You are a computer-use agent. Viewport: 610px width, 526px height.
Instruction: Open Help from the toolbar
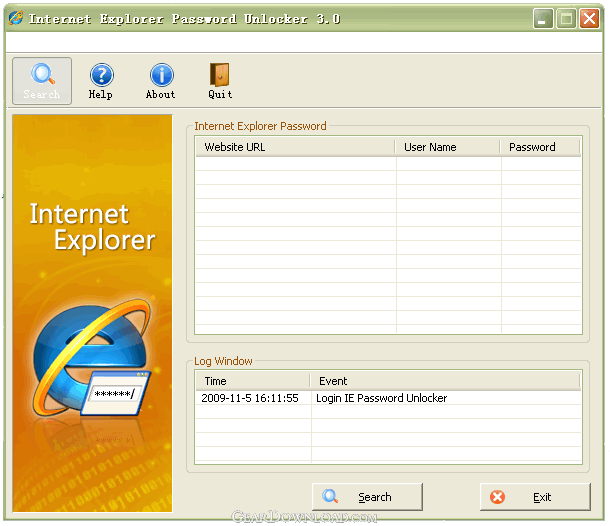tap(101, 81)
